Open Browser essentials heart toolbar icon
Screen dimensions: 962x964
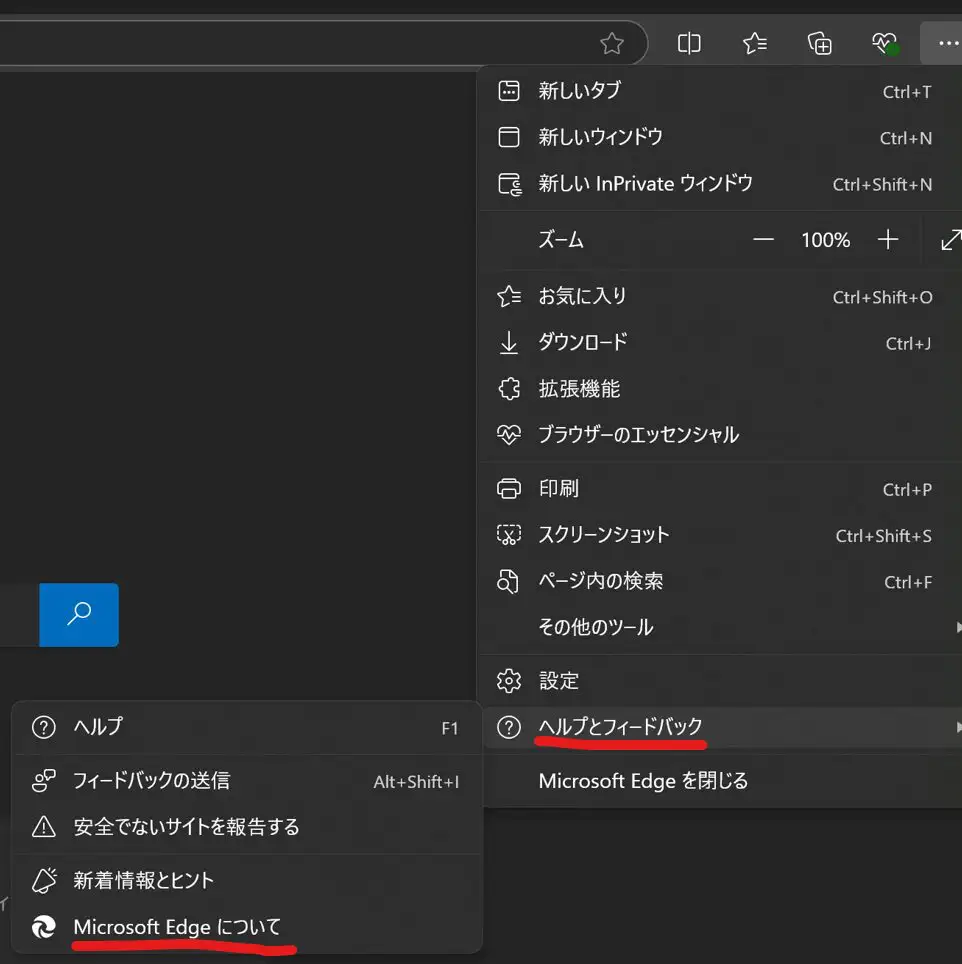pos(885,44)
